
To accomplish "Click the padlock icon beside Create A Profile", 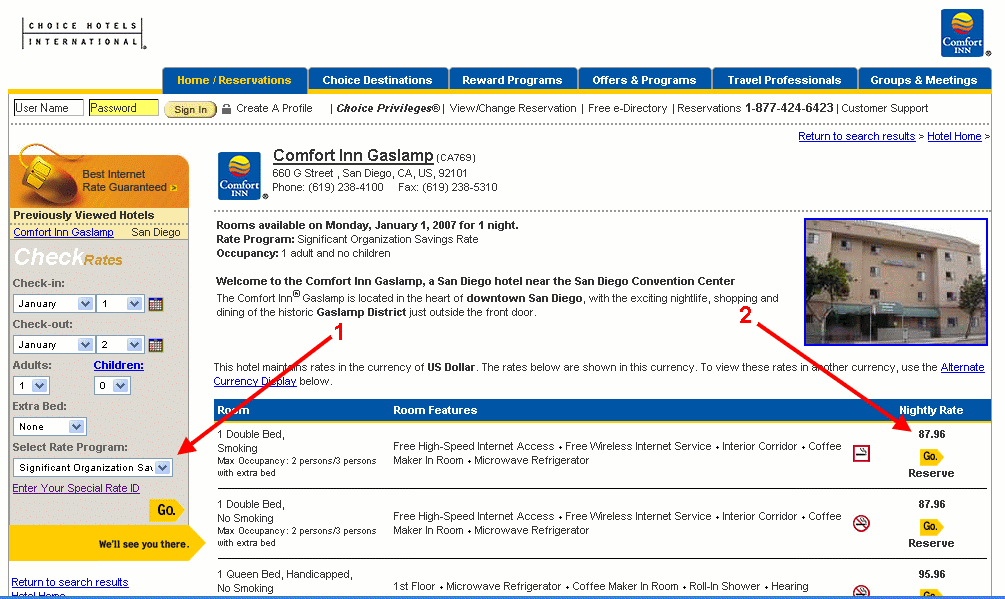I will [226, 109].
